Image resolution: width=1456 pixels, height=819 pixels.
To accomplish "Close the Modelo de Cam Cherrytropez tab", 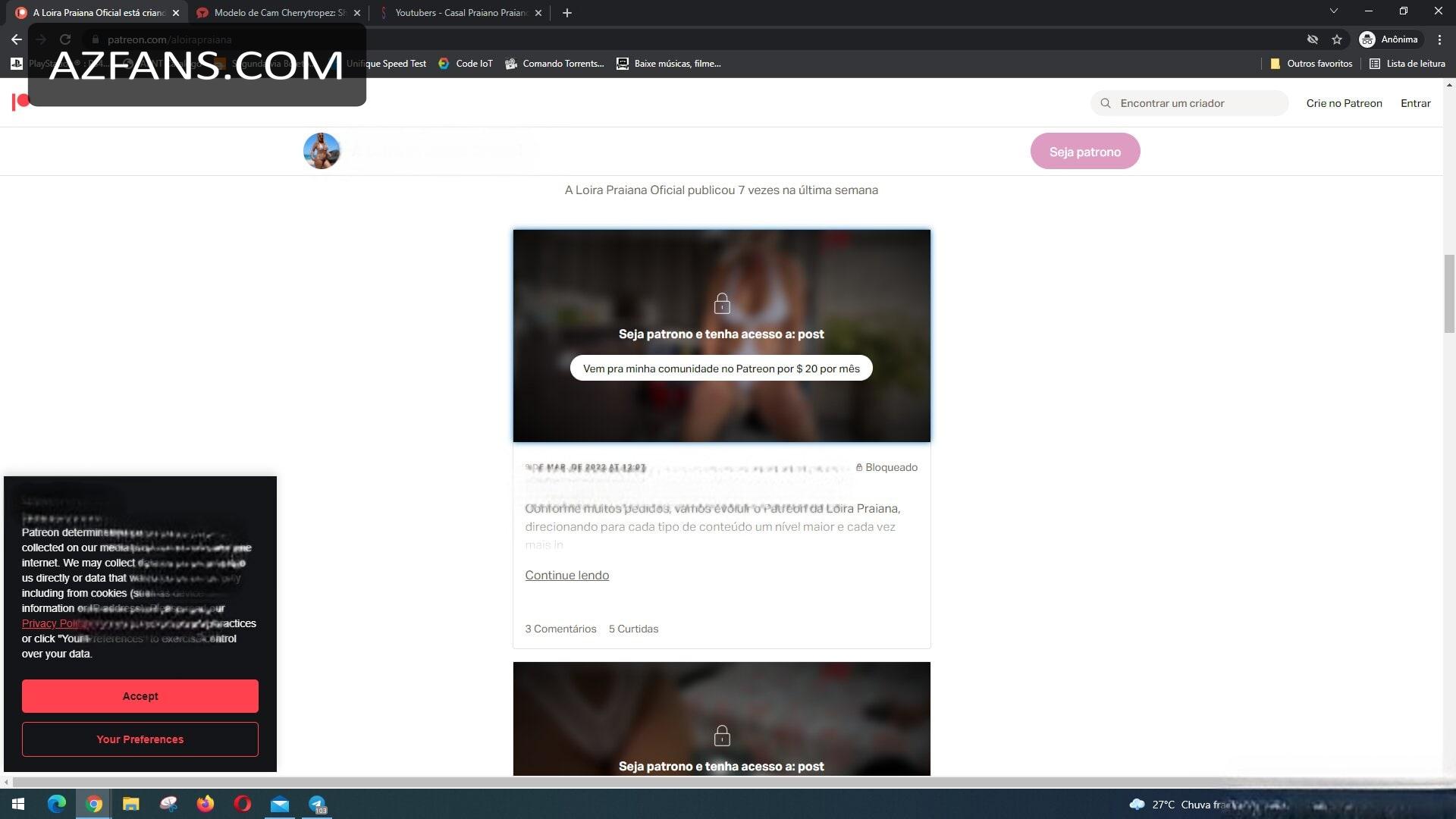I will (357, 13).
